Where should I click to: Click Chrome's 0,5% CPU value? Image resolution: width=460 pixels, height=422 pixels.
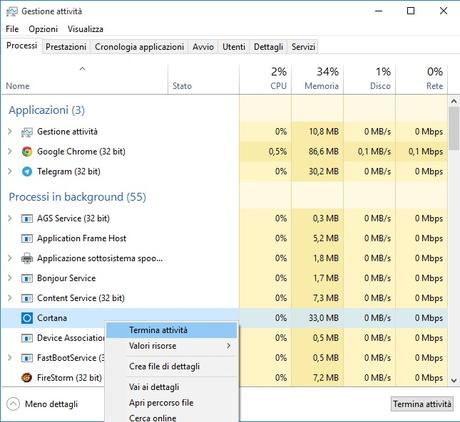click(x=278, y=152)
